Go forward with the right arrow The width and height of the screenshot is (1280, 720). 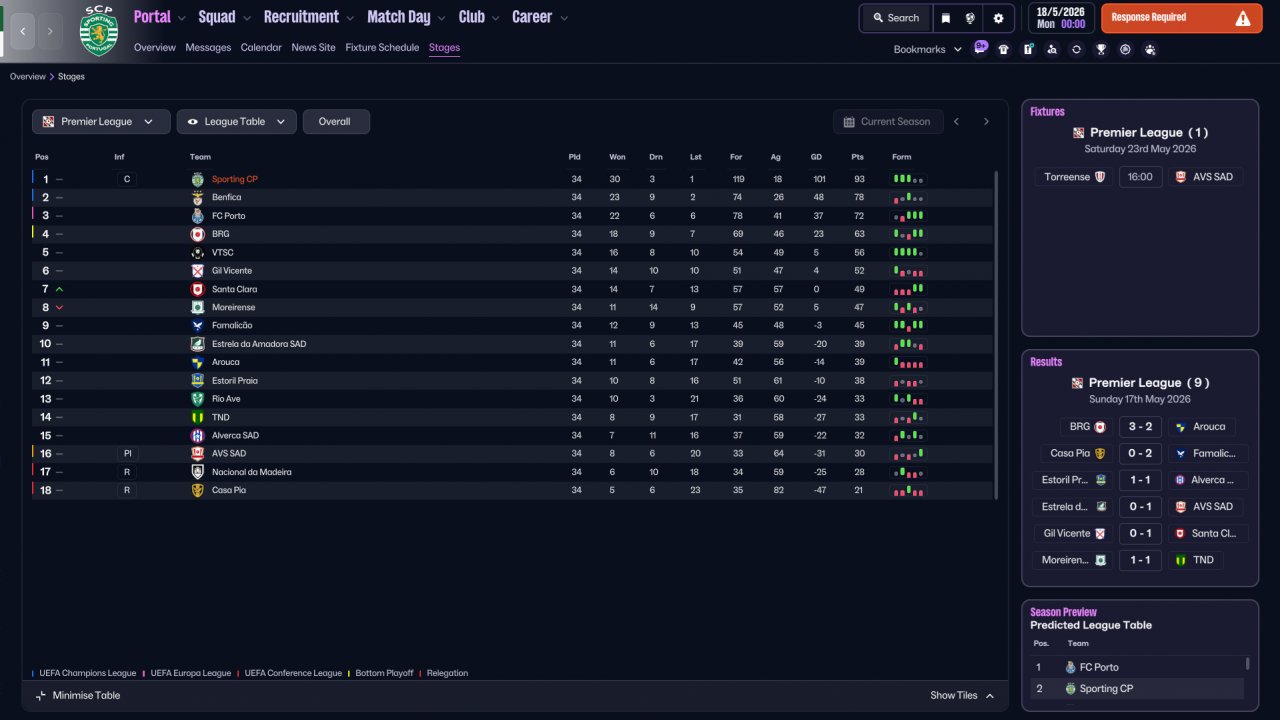coord(50,31)
